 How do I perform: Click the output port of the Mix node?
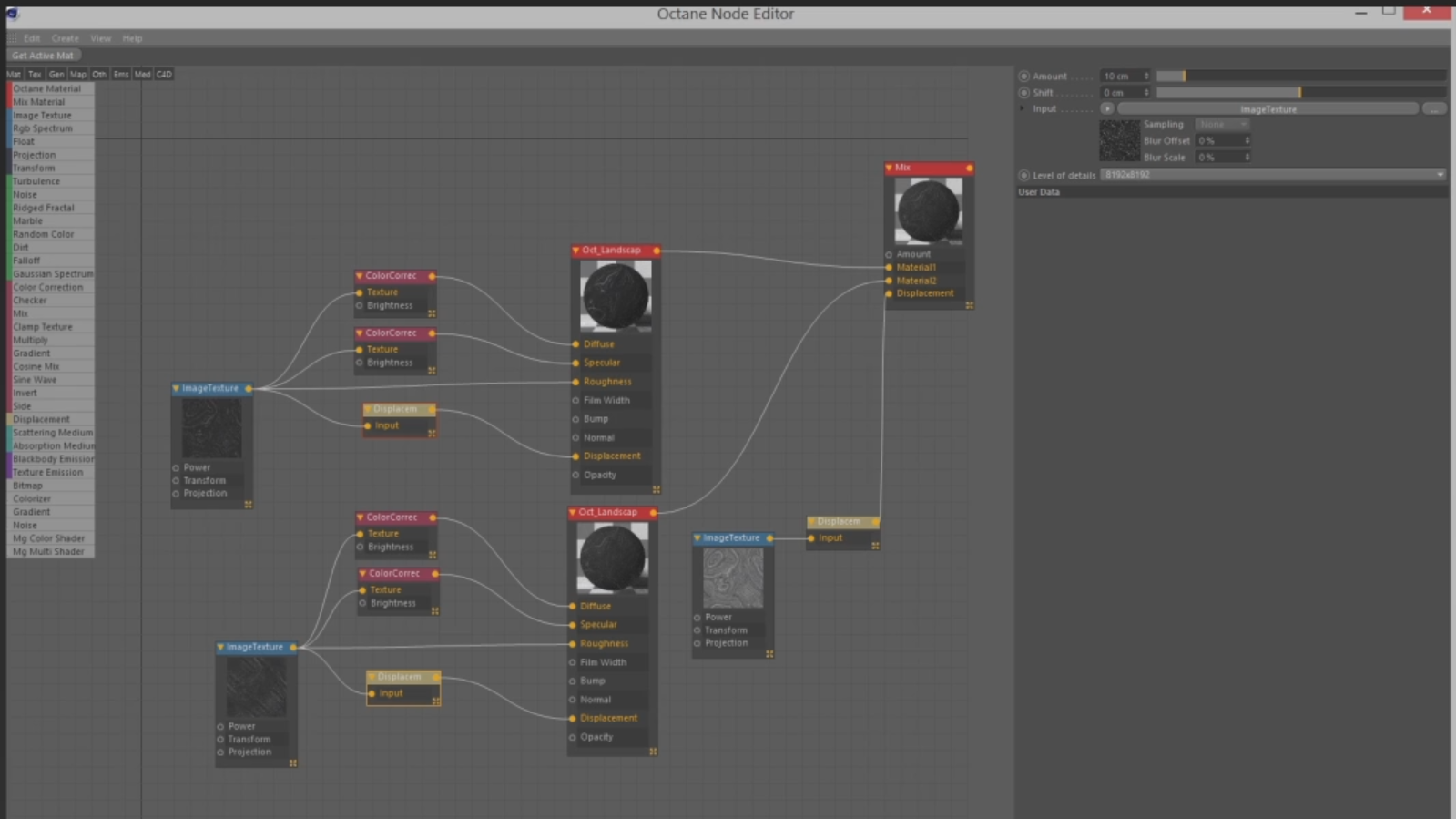click(x=969, y=168)
